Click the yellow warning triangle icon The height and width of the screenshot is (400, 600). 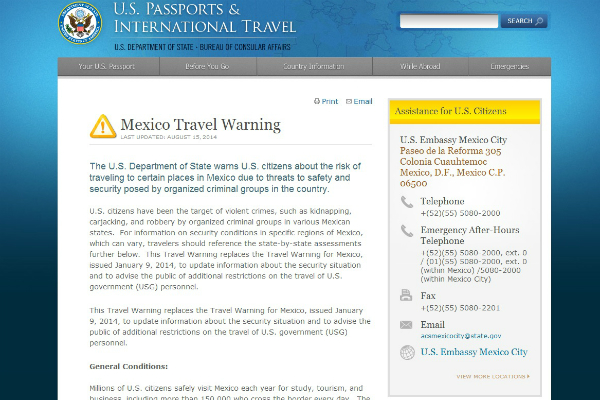102,126
